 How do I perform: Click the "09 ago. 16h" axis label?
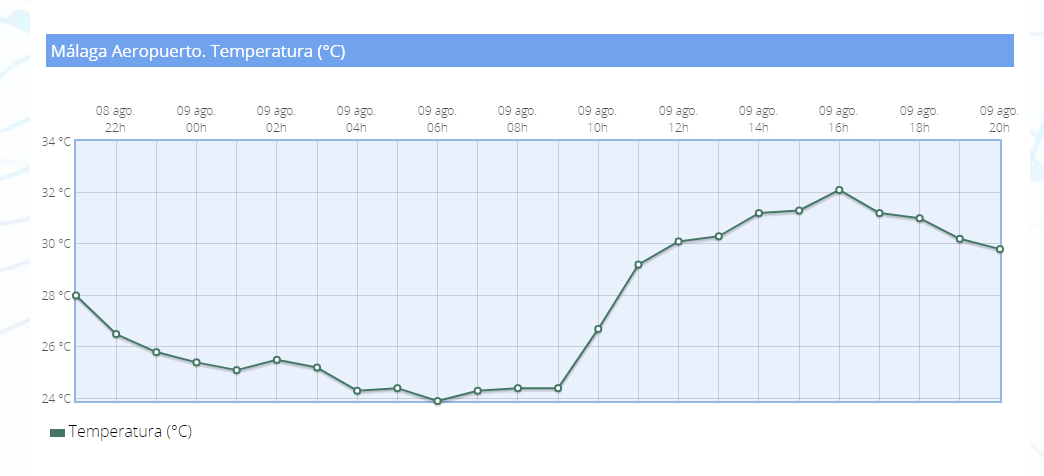838,119
